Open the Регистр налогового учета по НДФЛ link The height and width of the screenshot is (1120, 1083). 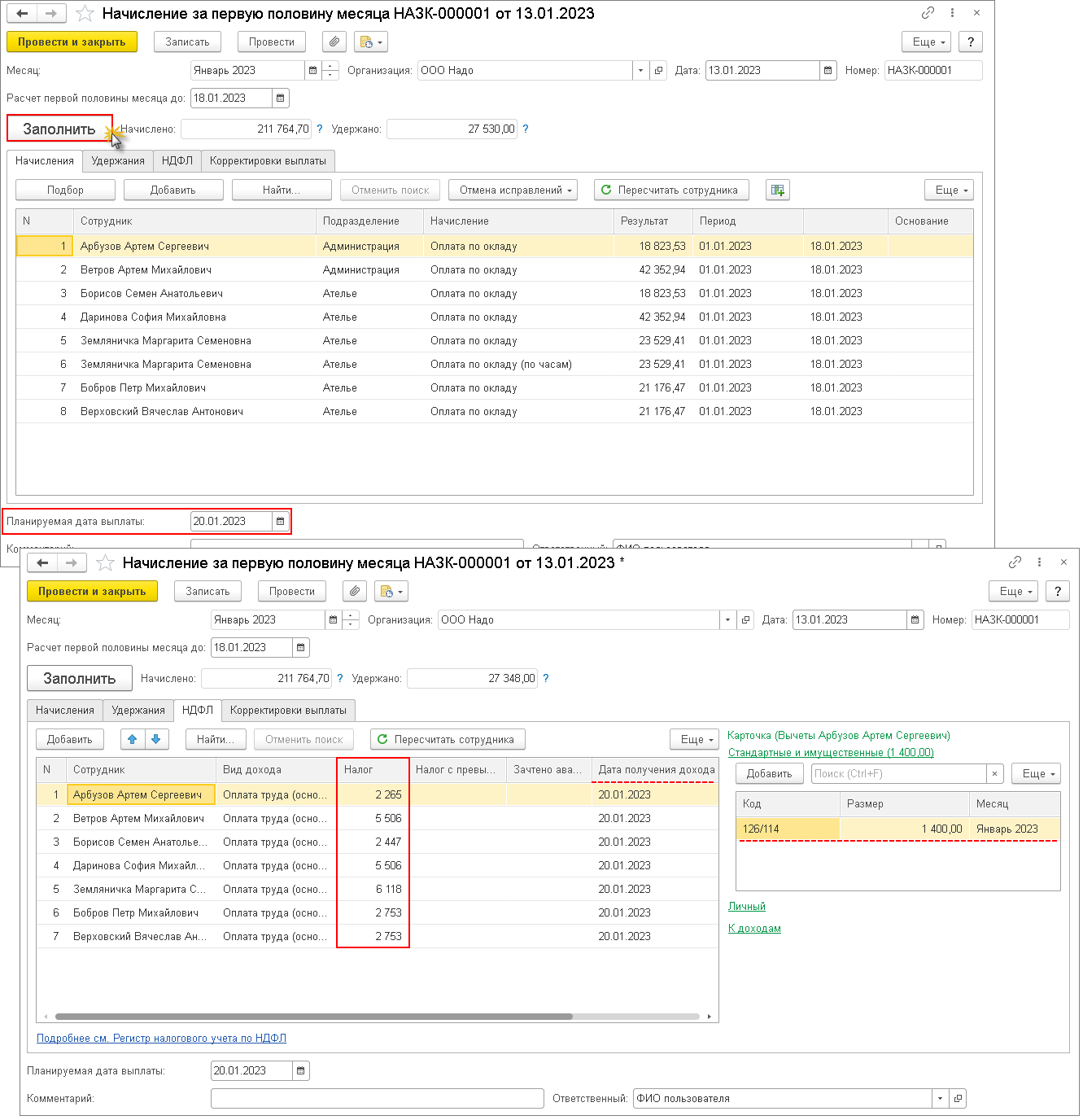point(161,1039)
